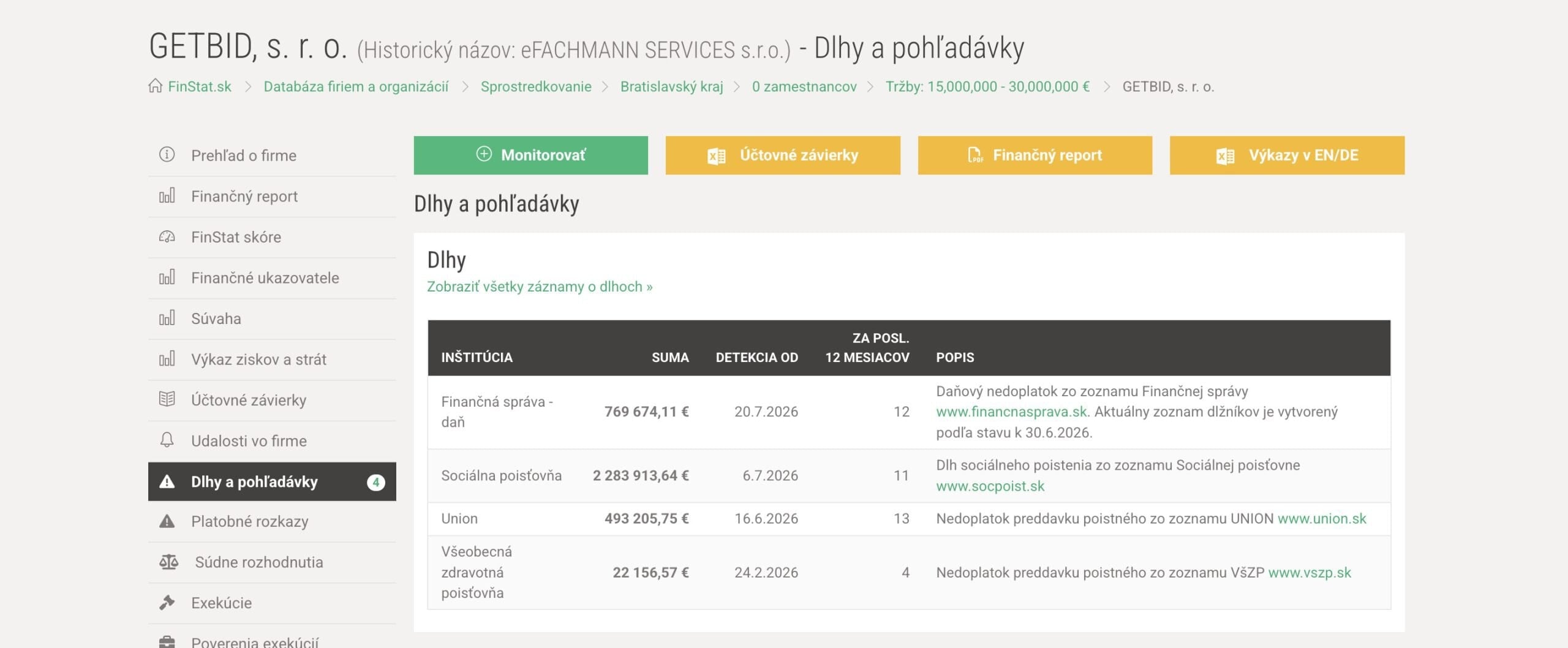Viewport: 1568px width, 648px height.
Task: Click the briefcase icon beside Poverenia exekúcií
Action: [167, 642]
